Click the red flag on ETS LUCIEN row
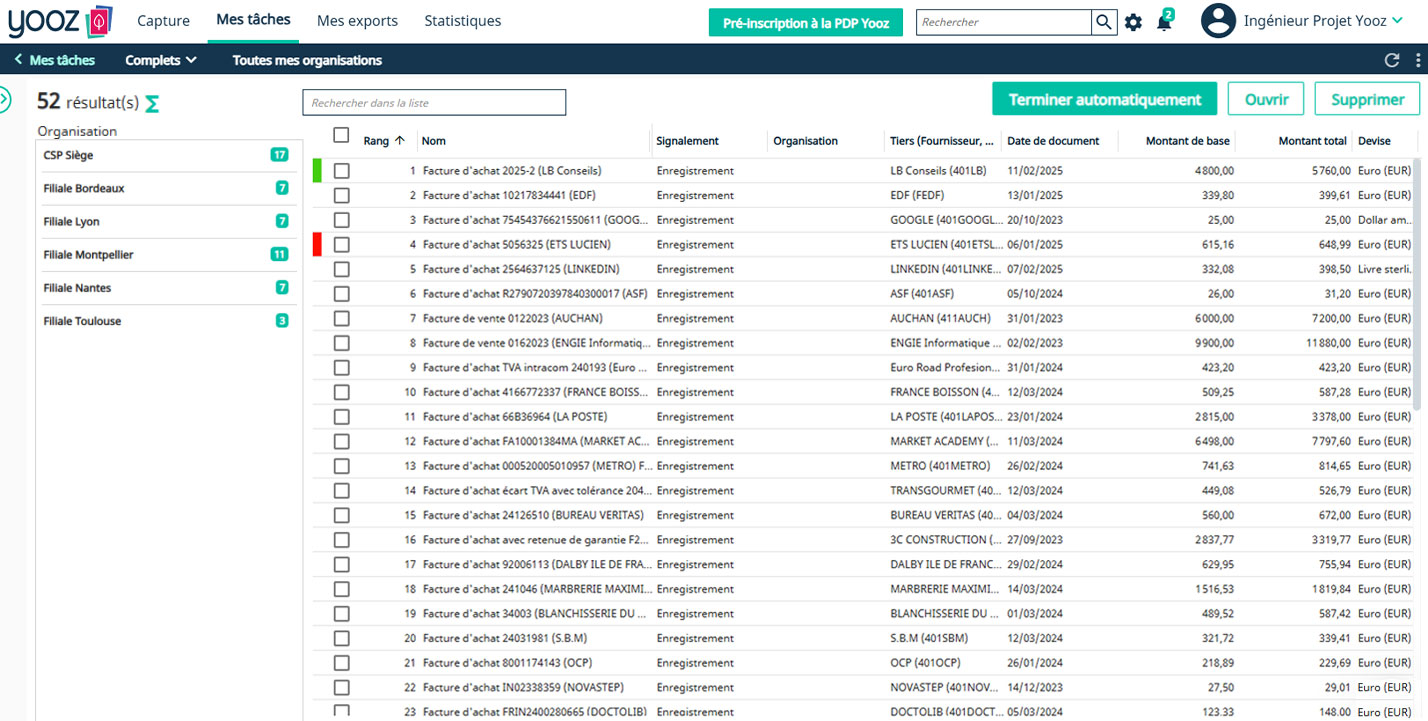This screenshot has width=1428, height=721. tap(317, 244)
